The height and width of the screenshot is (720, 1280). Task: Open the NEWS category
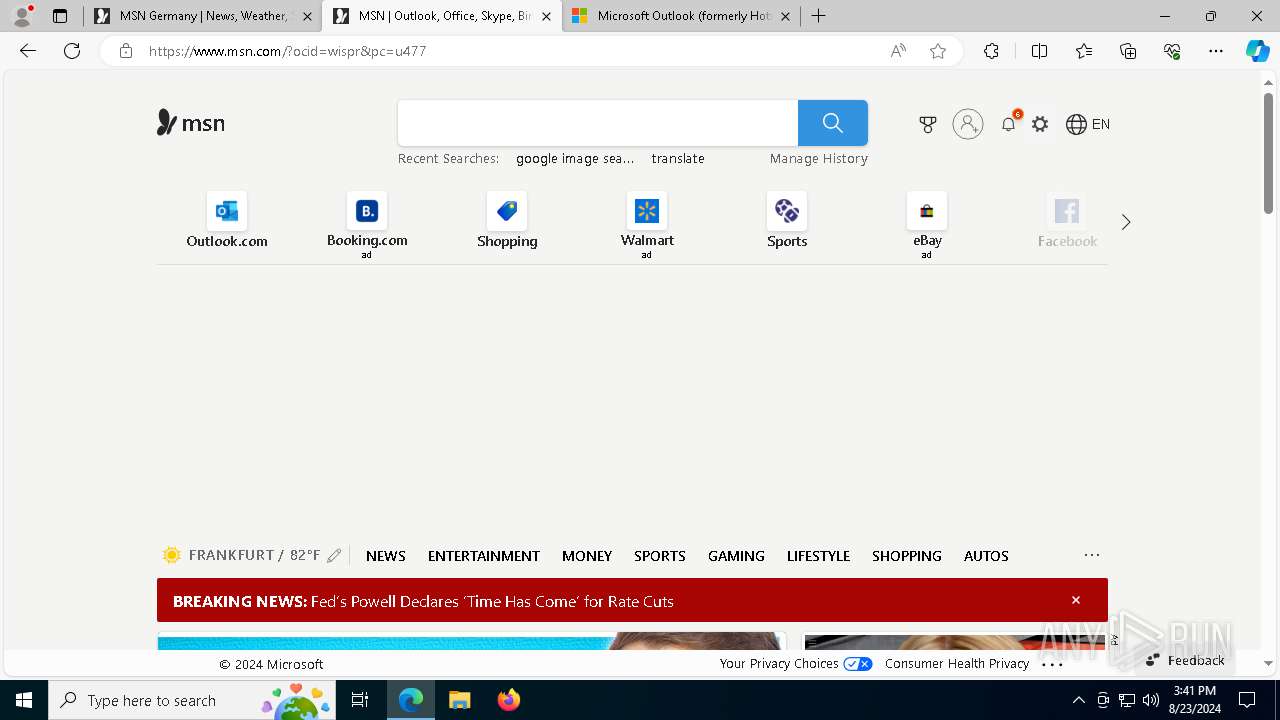(x=386, y=556)
